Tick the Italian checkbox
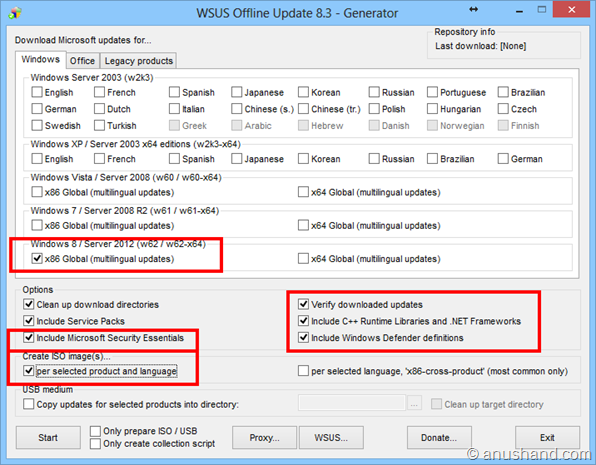 tap(174, 109)
